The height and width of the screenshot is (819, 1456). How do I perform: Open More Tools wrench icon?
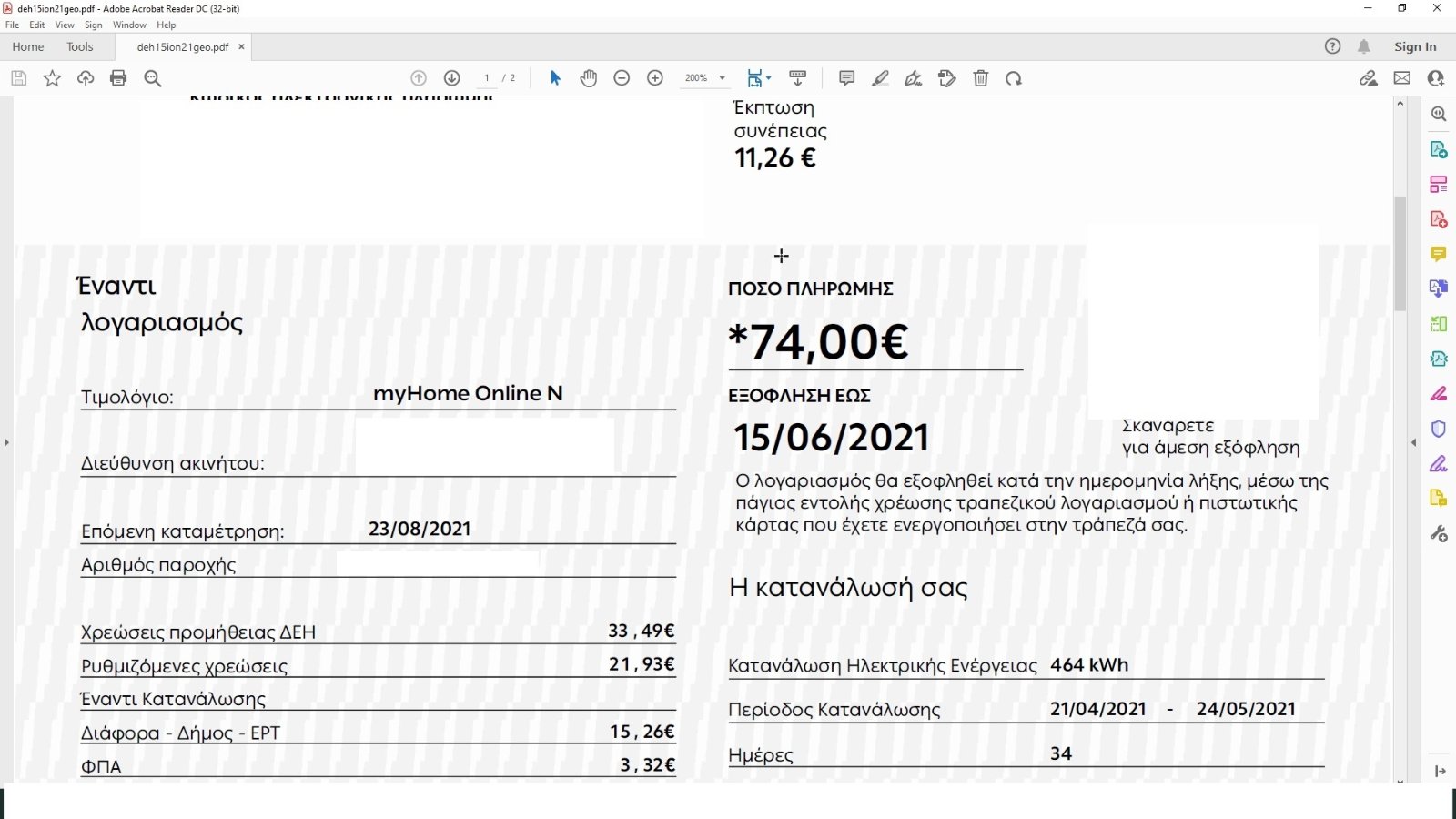pos(1439,534)
